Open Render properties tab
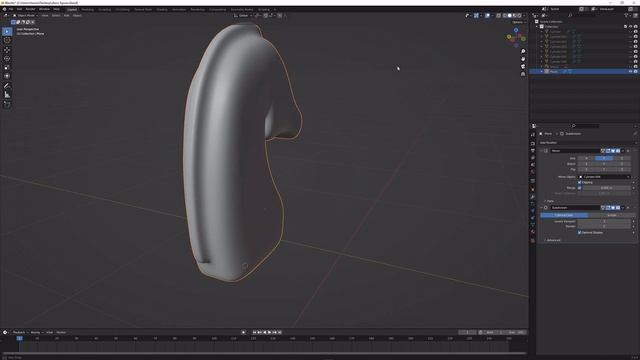The image size is (640, 360). (533, 143)
